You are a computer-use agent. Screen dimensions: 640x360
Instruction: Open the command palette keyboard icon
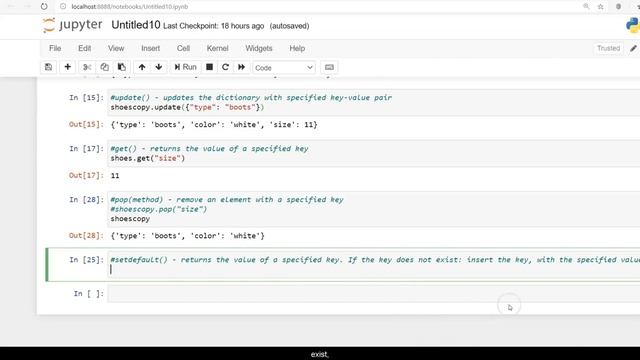pyautogui.click(x=329, y=67)
